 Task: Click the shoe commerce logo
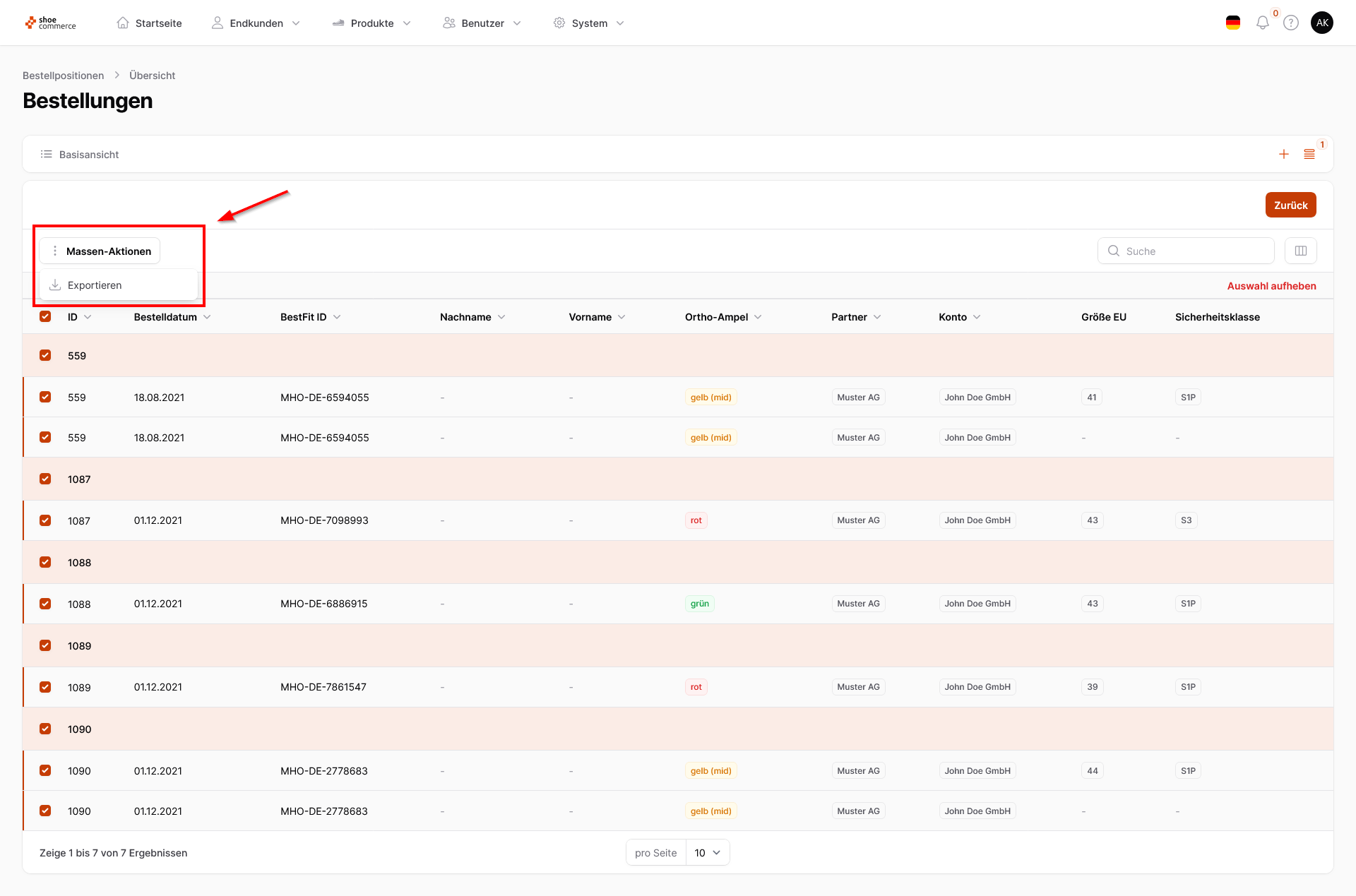[50, 23]
